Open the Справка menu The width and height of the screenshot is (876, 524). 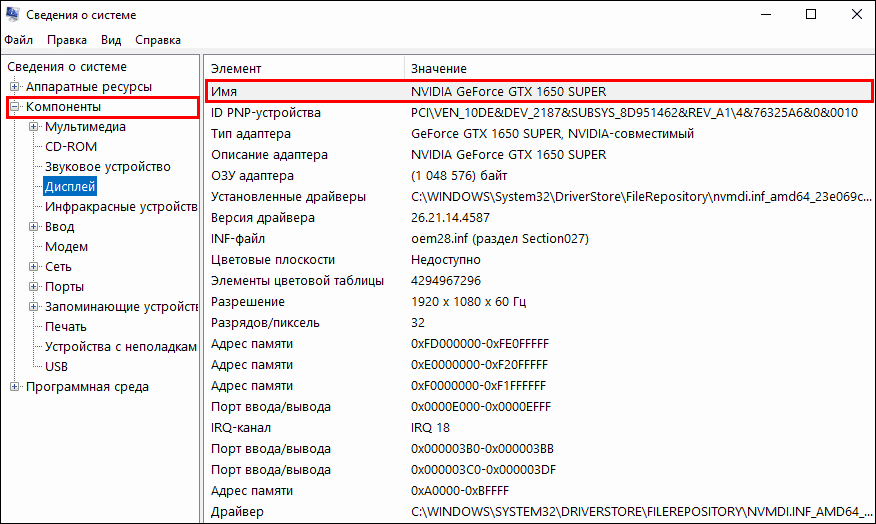pos(157,40)
